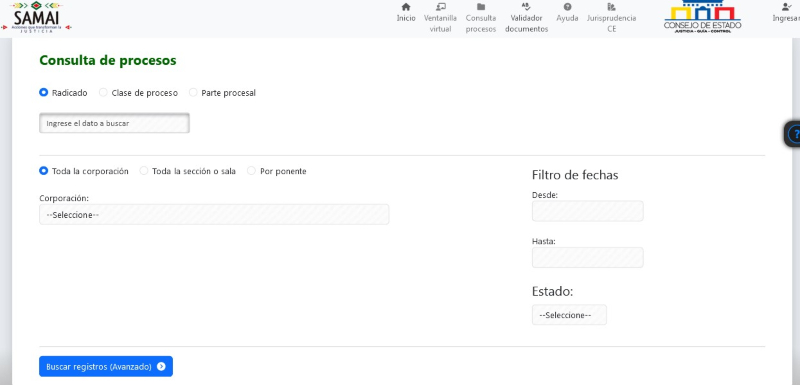Click the Ingresar user icon

point(786,7)
